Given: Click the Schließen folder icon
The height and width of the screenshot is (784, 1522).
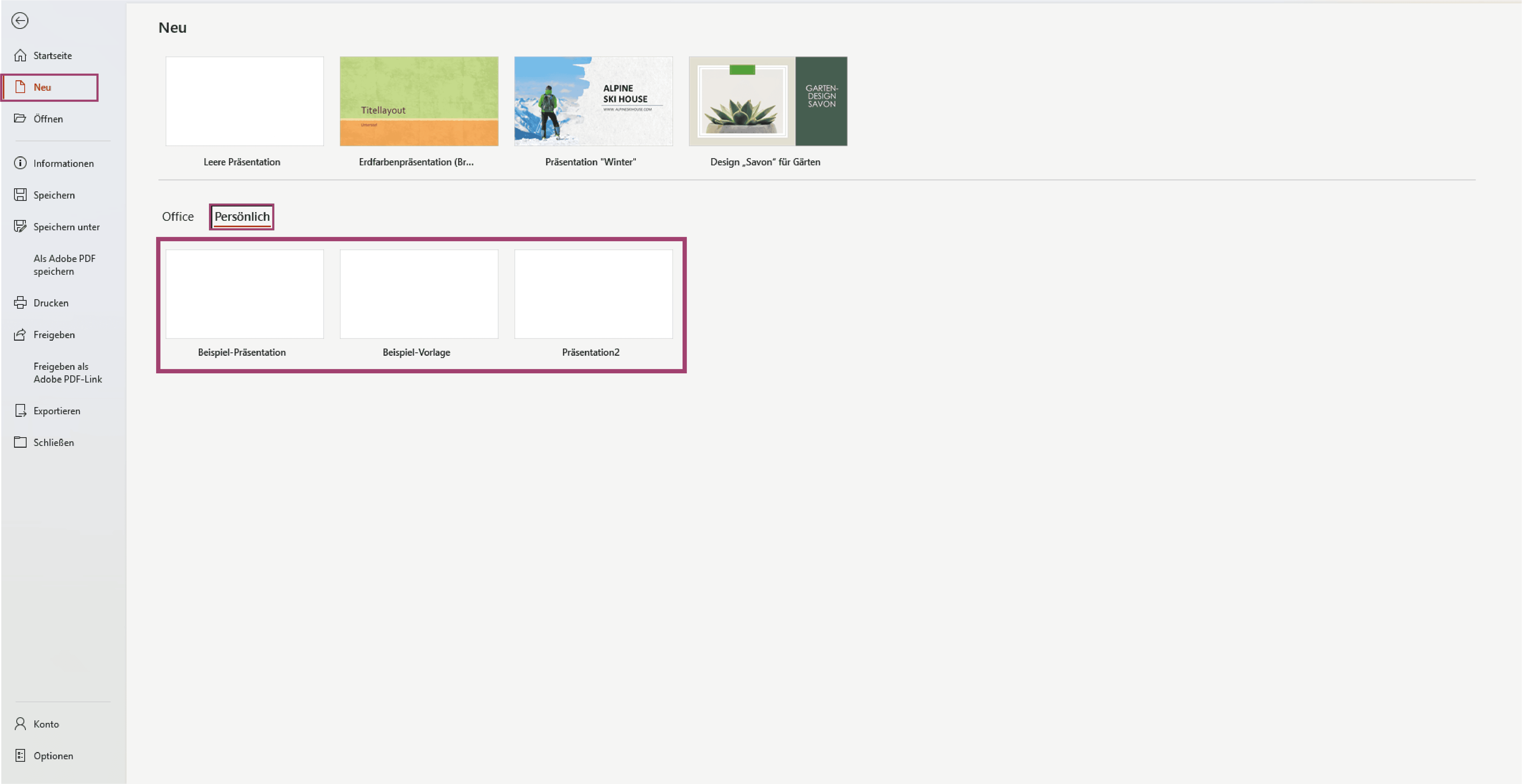Looking at the screenshot, I should pos(20,442).
